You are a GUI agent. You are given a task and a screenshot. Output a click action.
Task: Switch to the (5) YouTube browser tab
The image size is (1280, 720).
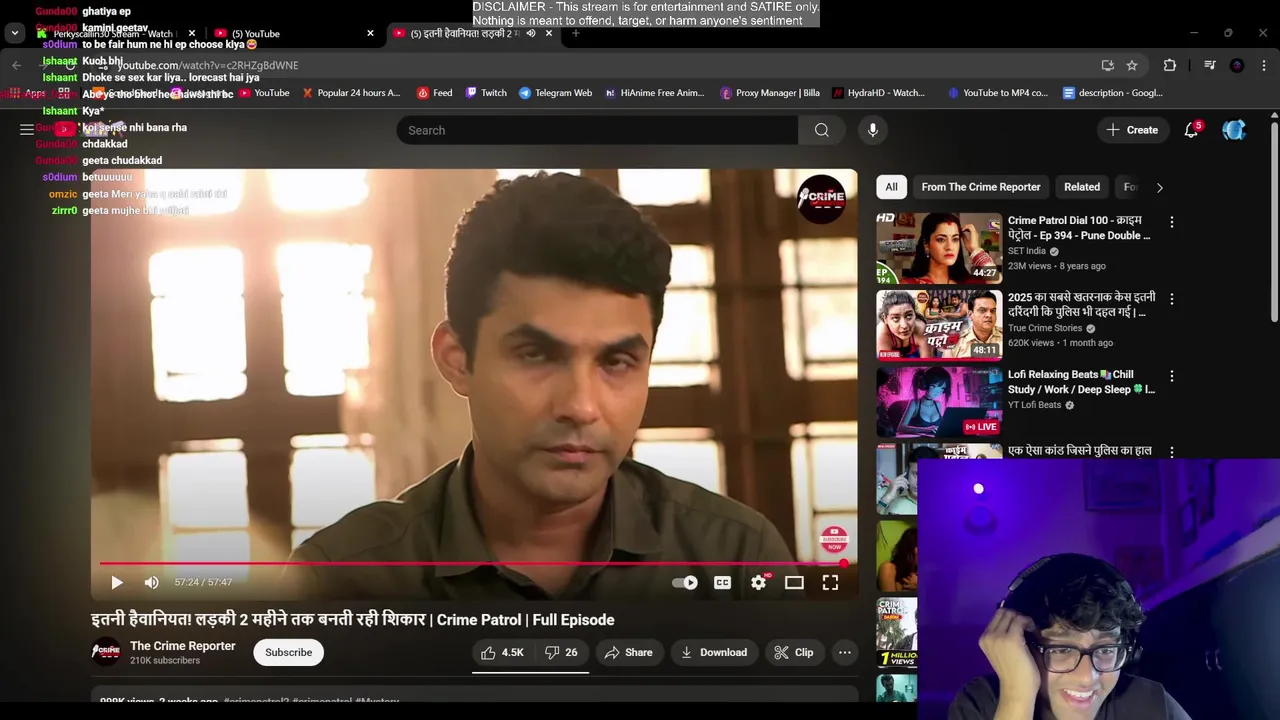[292, 33]
